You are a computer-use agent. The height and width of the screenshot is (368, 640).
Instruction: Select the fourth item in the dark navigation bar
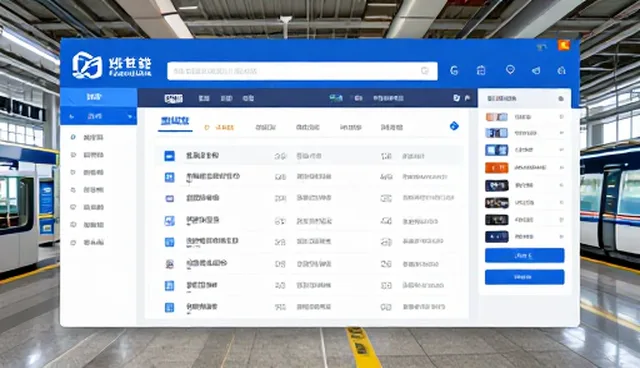click(248, 98)
